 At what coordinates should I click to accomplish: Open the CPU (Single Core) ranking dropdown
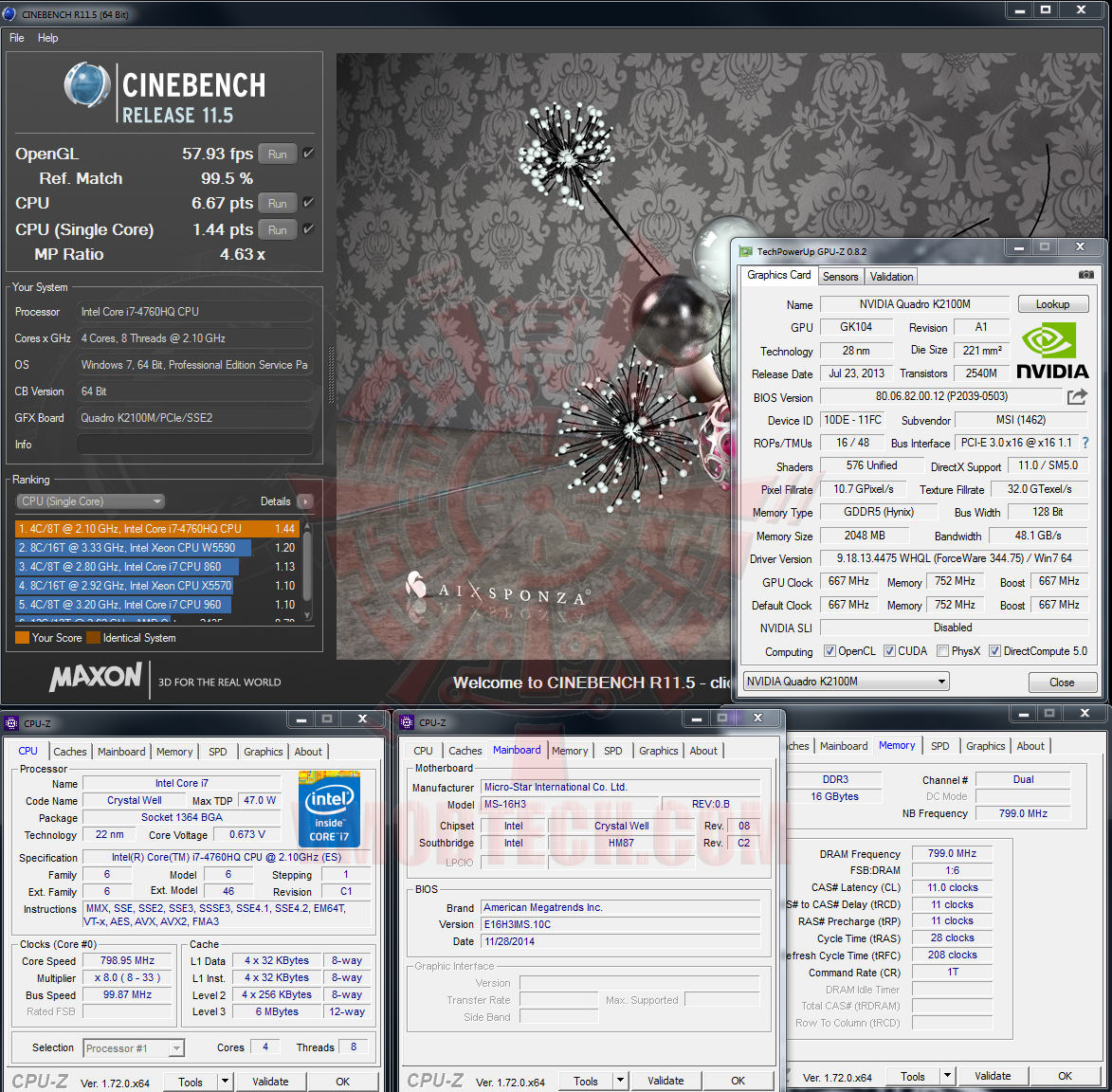pos(90,501)
